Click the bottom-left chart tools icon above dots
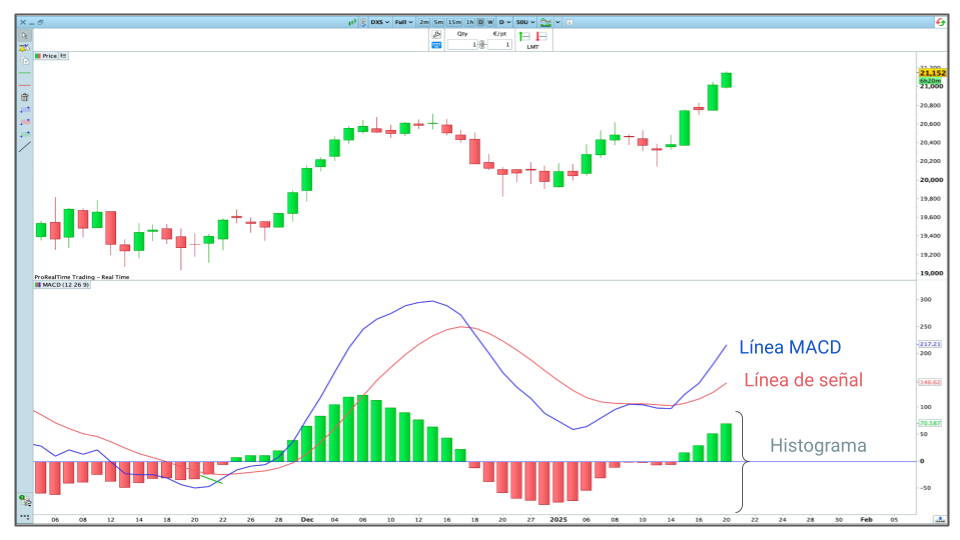Image resolution: width=960 pixels, height=540 pixels. point(24,501)
